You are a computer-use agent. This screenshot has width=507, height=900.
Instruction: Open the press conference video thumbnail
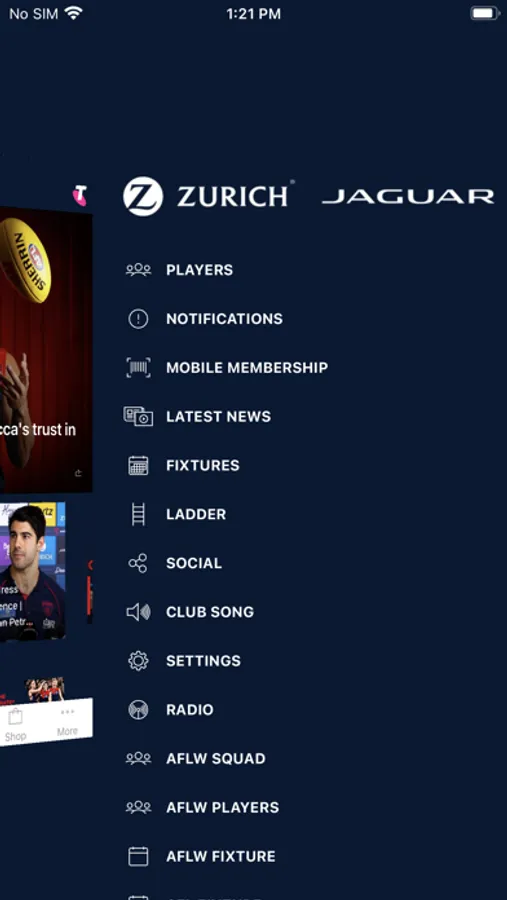(33, 571)
